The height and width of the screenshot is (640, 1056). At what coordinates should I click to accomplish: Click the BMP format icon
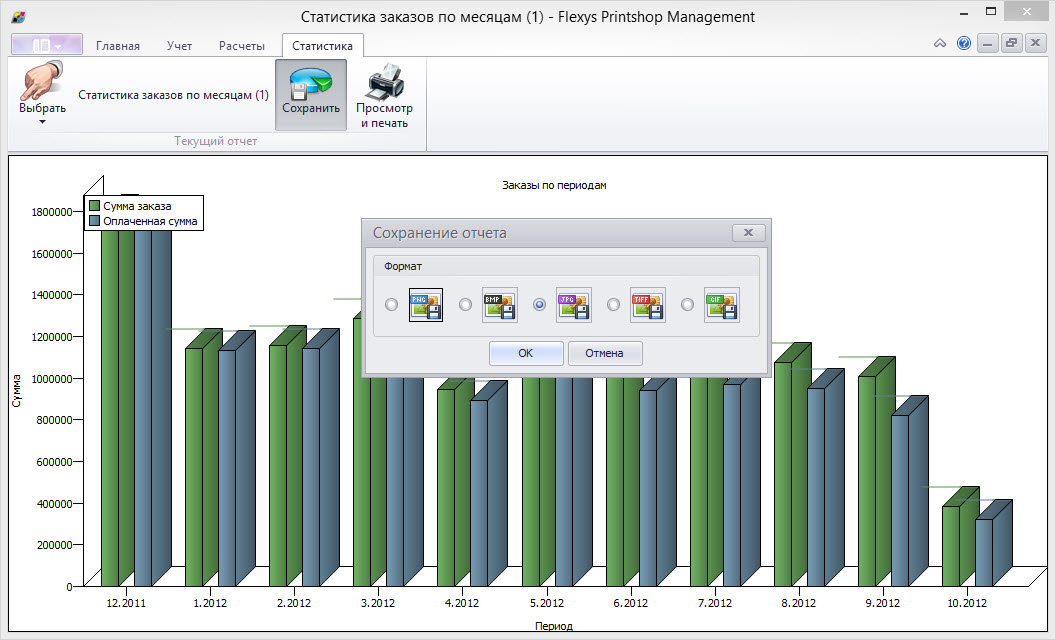point(500,305)
